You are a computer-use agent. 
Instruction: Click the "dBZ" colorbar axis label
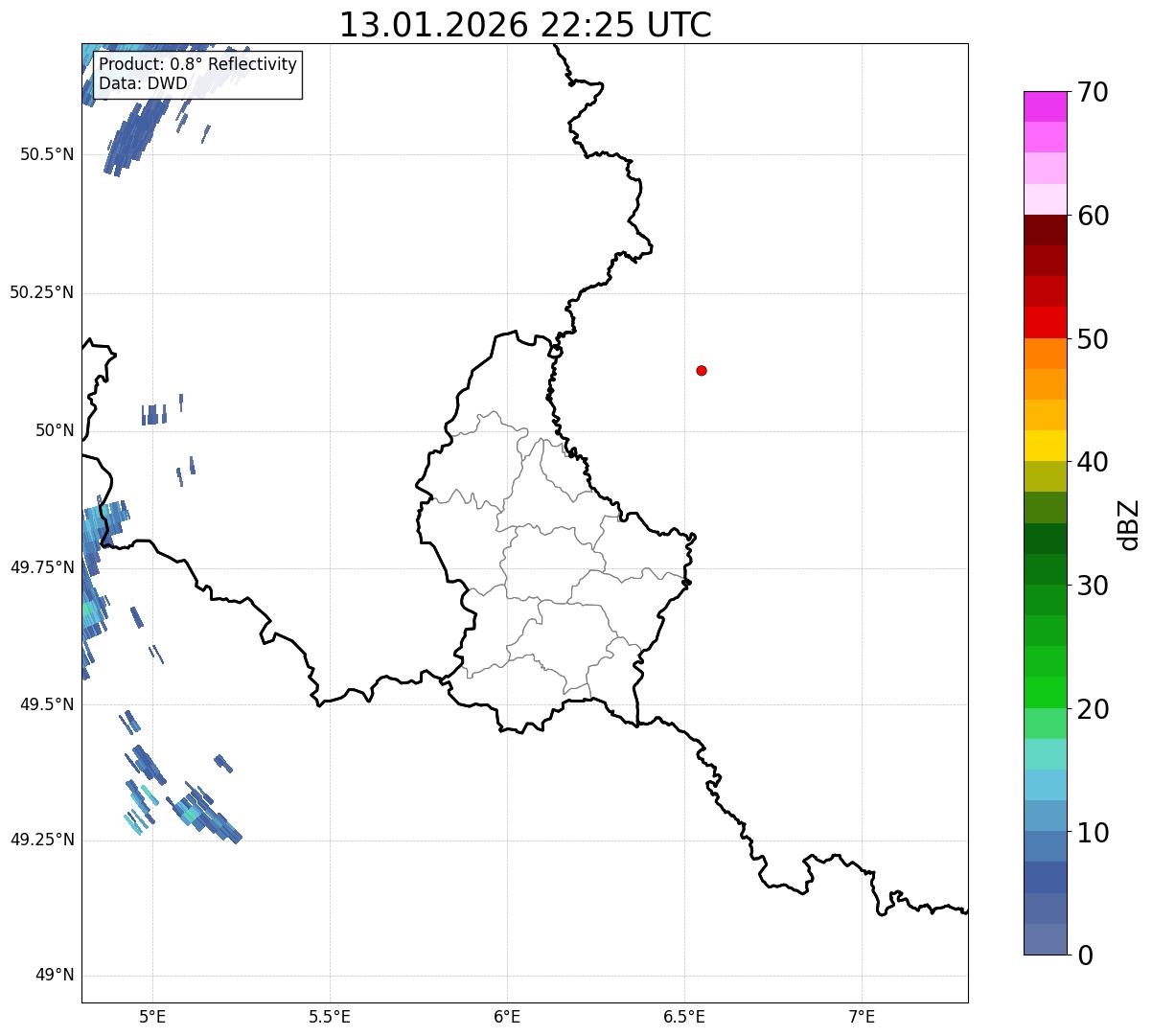1128,524
